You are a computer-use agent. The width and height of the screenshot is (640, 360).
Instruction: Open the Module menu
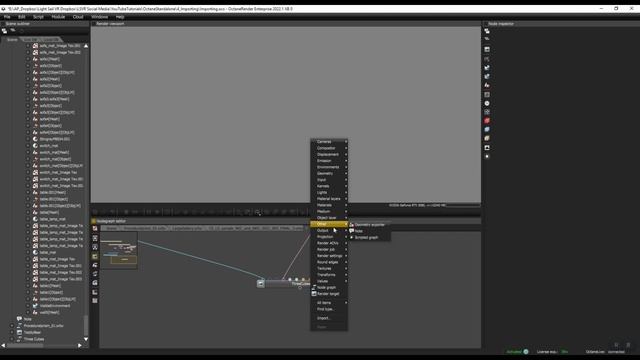(x=58, y=17)
